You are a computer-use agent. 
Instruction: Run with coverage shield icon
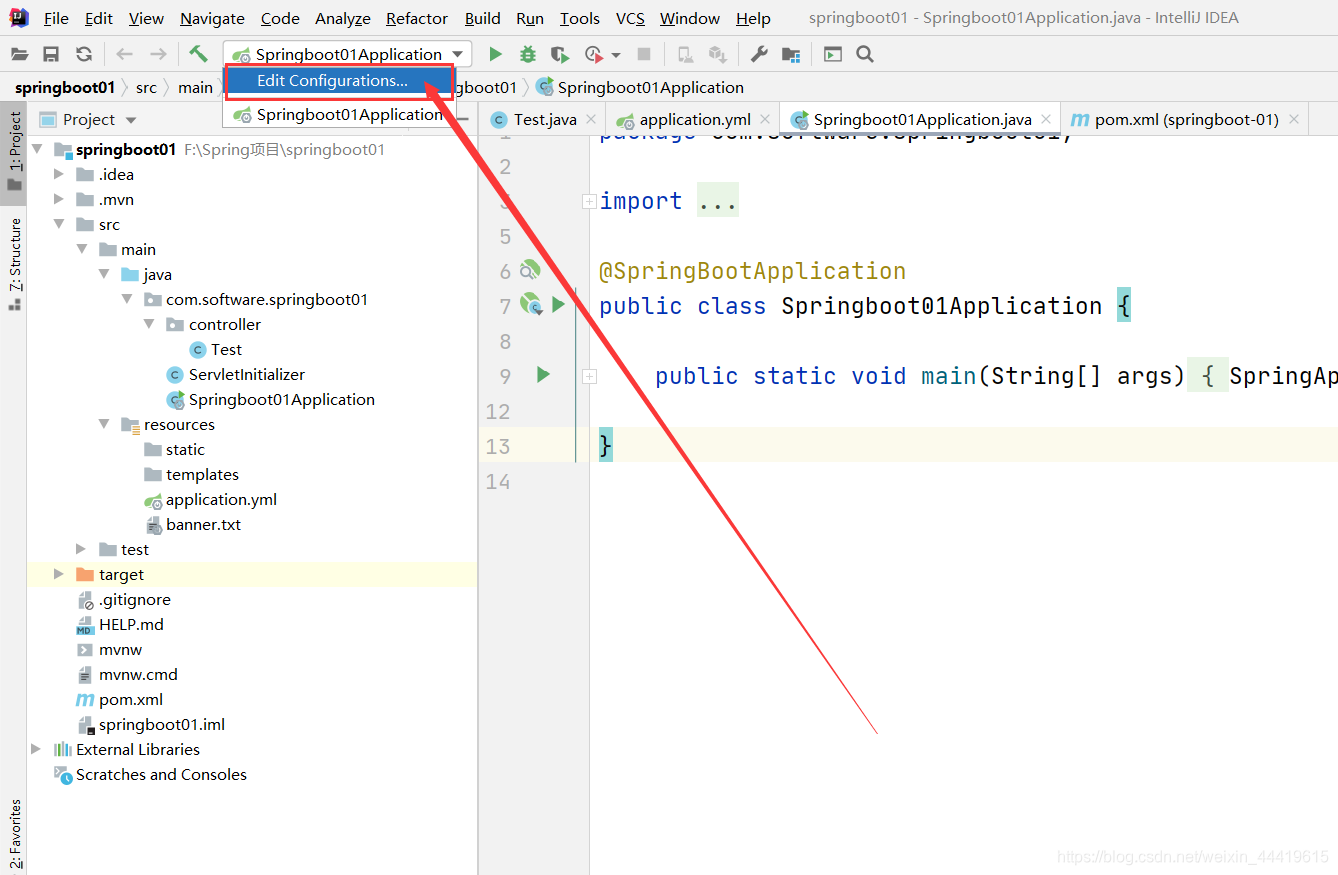[560, 54]
